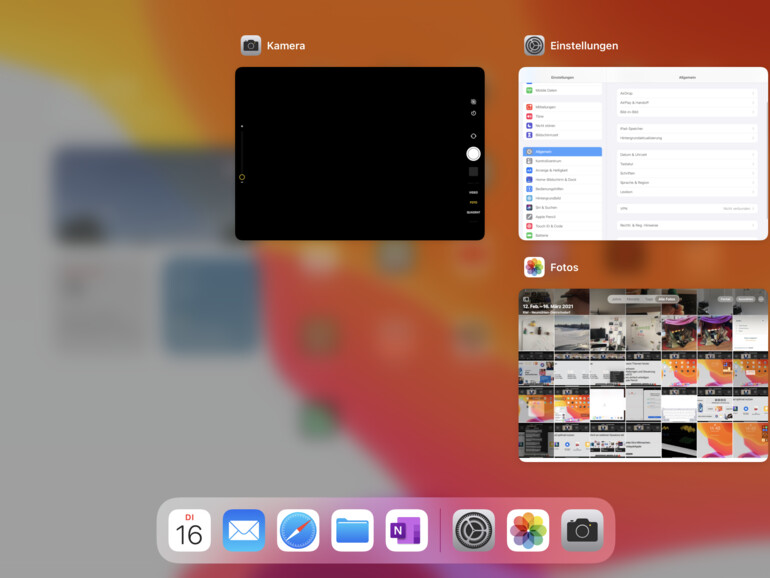770x578 pixels.
Task: Select Allgemein in the Einstellungen sidebar
Action: (562, 152)
